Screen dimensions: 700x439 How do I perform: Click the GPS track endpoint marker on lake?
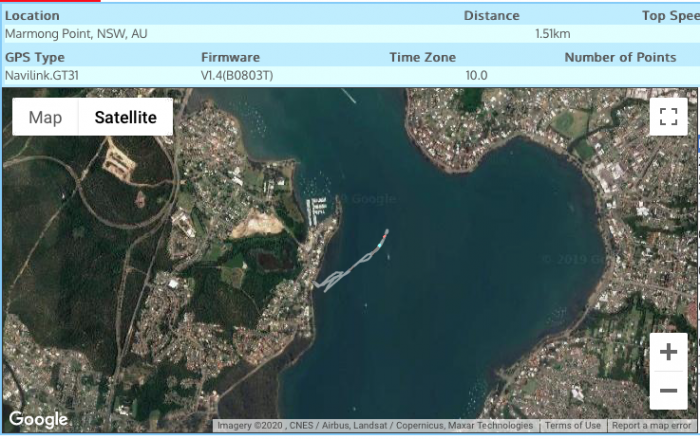pos(382,237)
